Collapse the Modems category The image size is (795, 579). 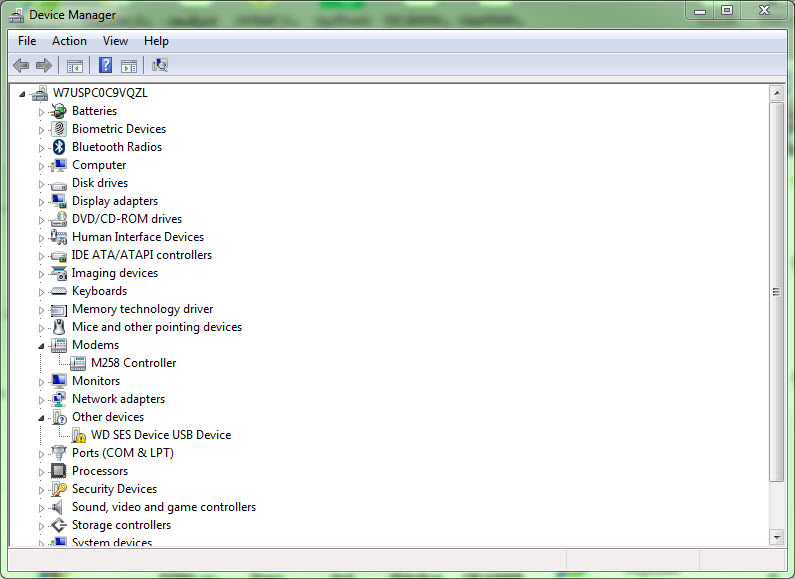point(41,346)
